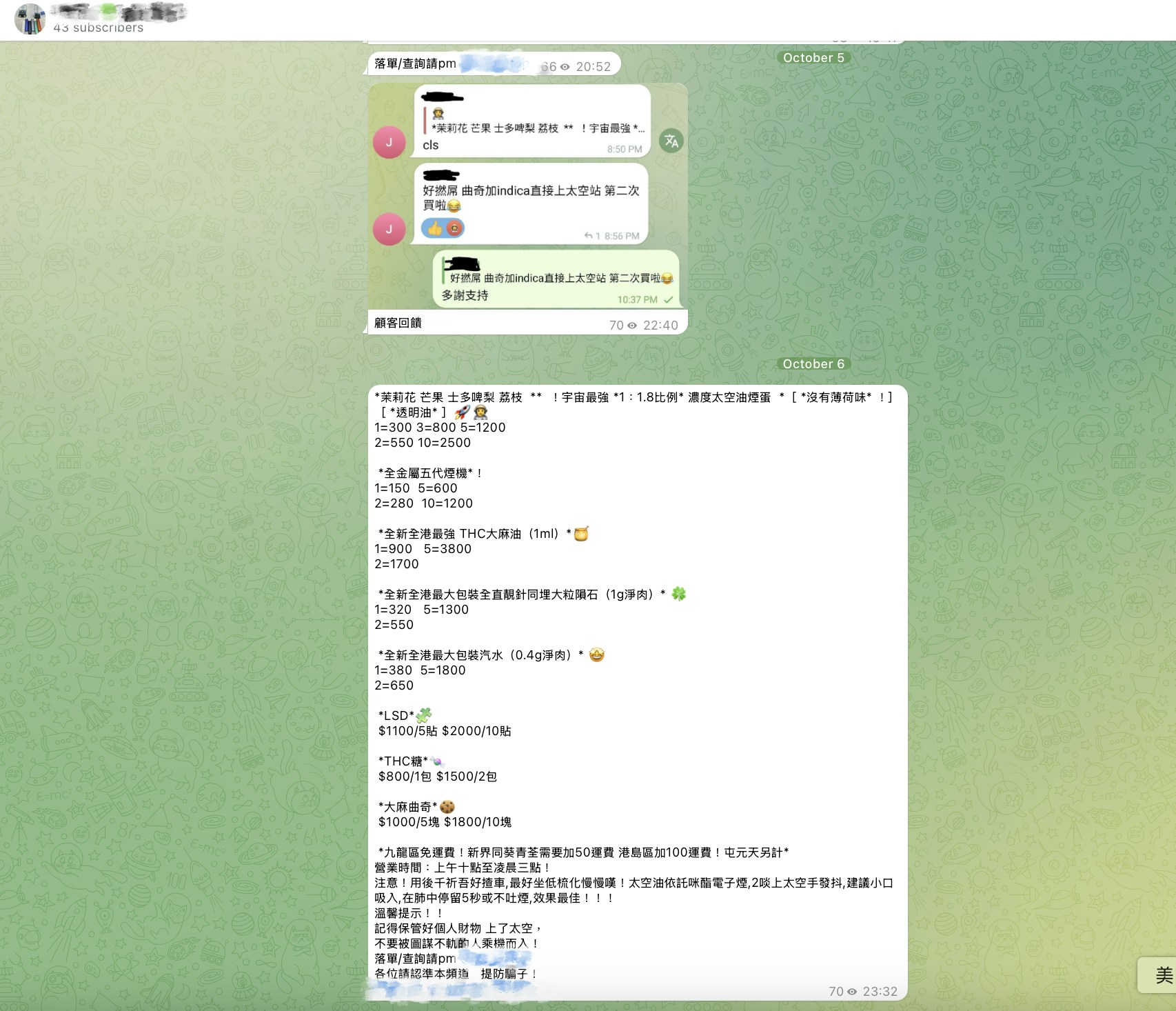This screenshot has height=1011, width=1176.
Task: Open channel info via the subscribers header text
Action: [99, 28]
